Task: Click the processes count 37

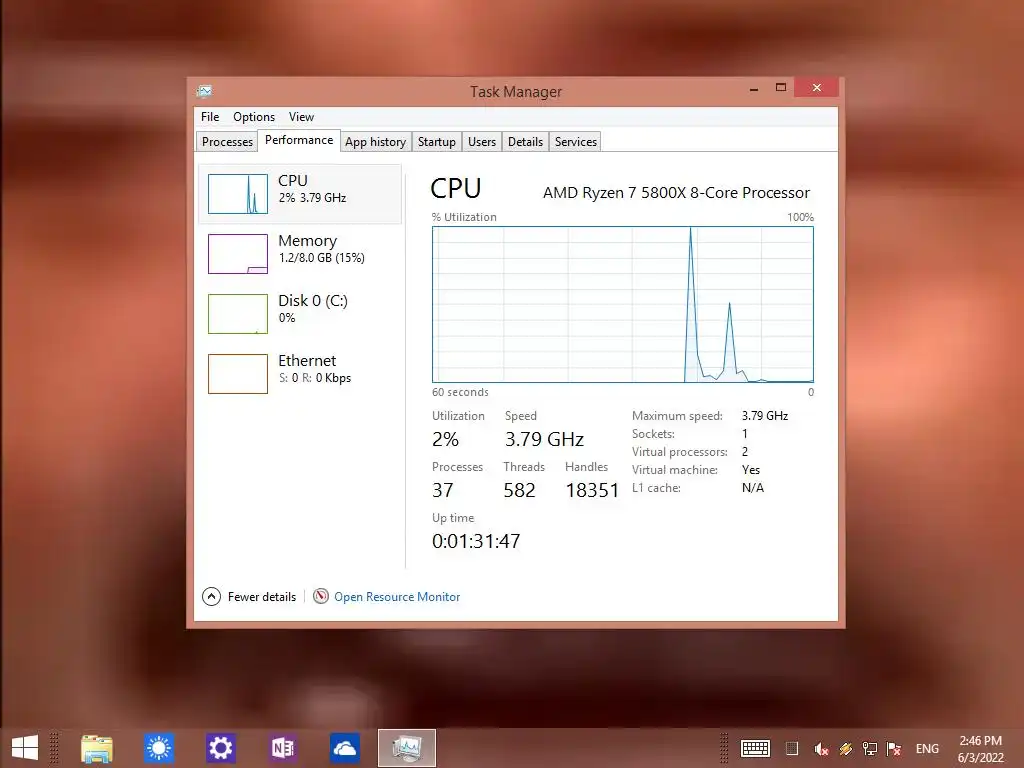Action: (443, 490)
